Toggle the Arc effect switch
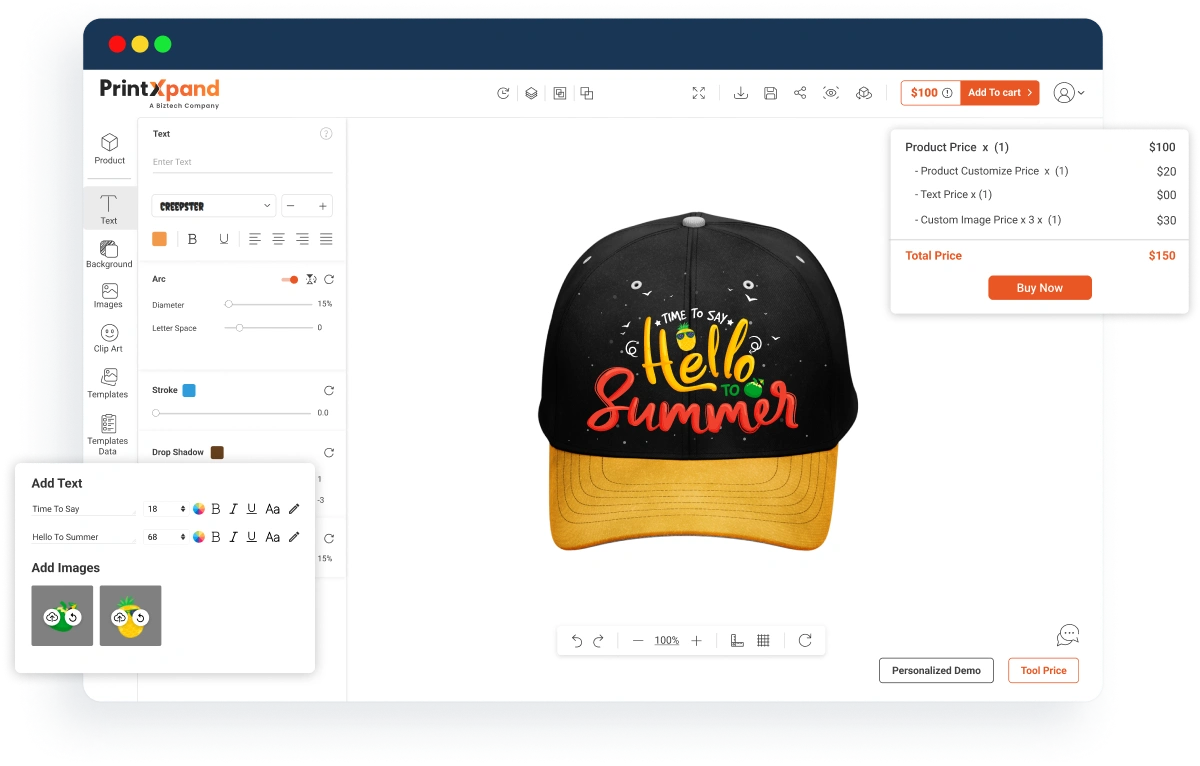 290,280
